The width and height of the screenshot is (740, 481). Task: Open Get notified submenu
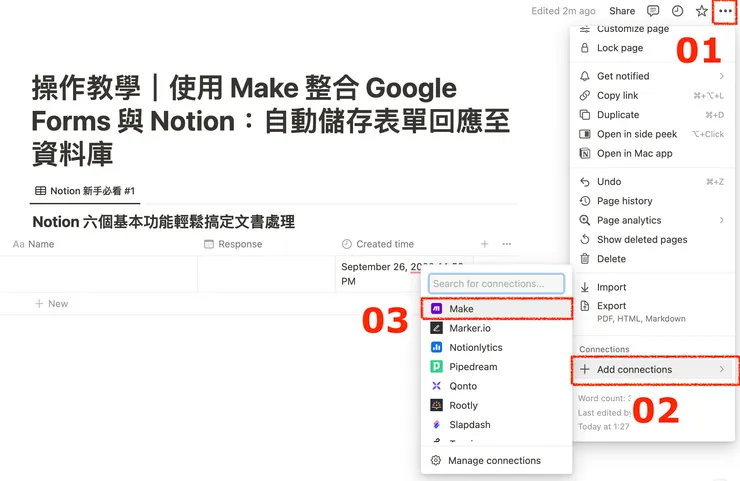click(652, 76)
